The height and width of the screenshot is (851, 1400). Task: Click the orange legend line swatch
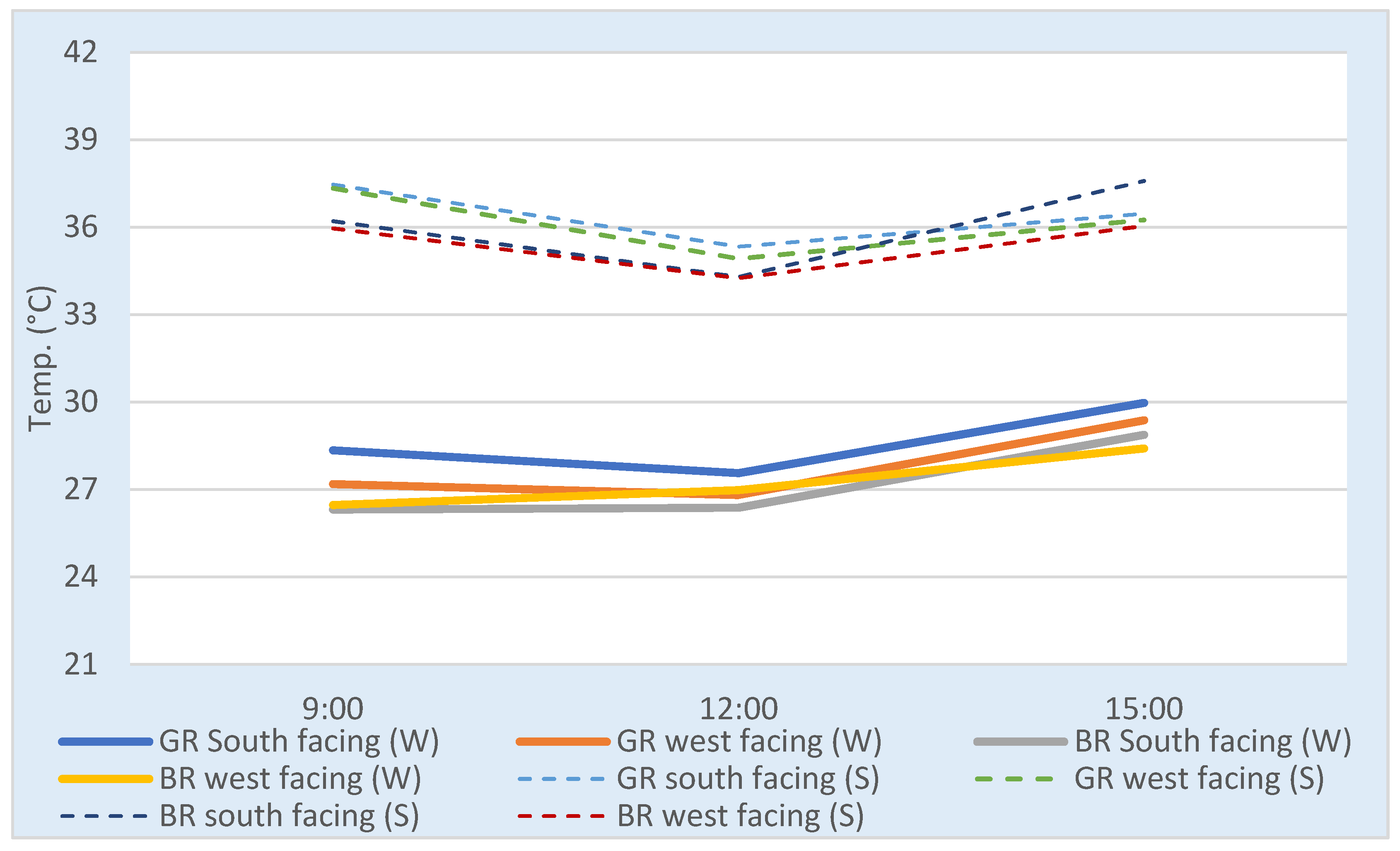[562, 742]
